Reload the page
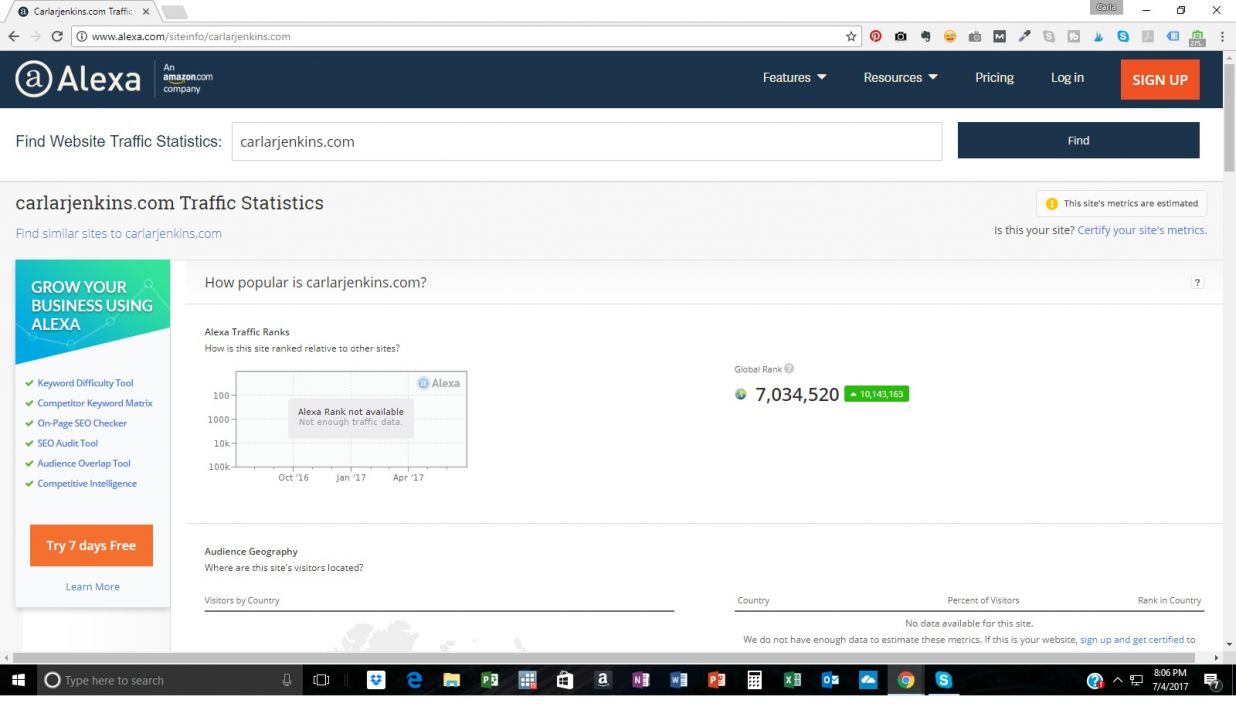The width and height of the screenshot is (1236, 717). point(57,36)
